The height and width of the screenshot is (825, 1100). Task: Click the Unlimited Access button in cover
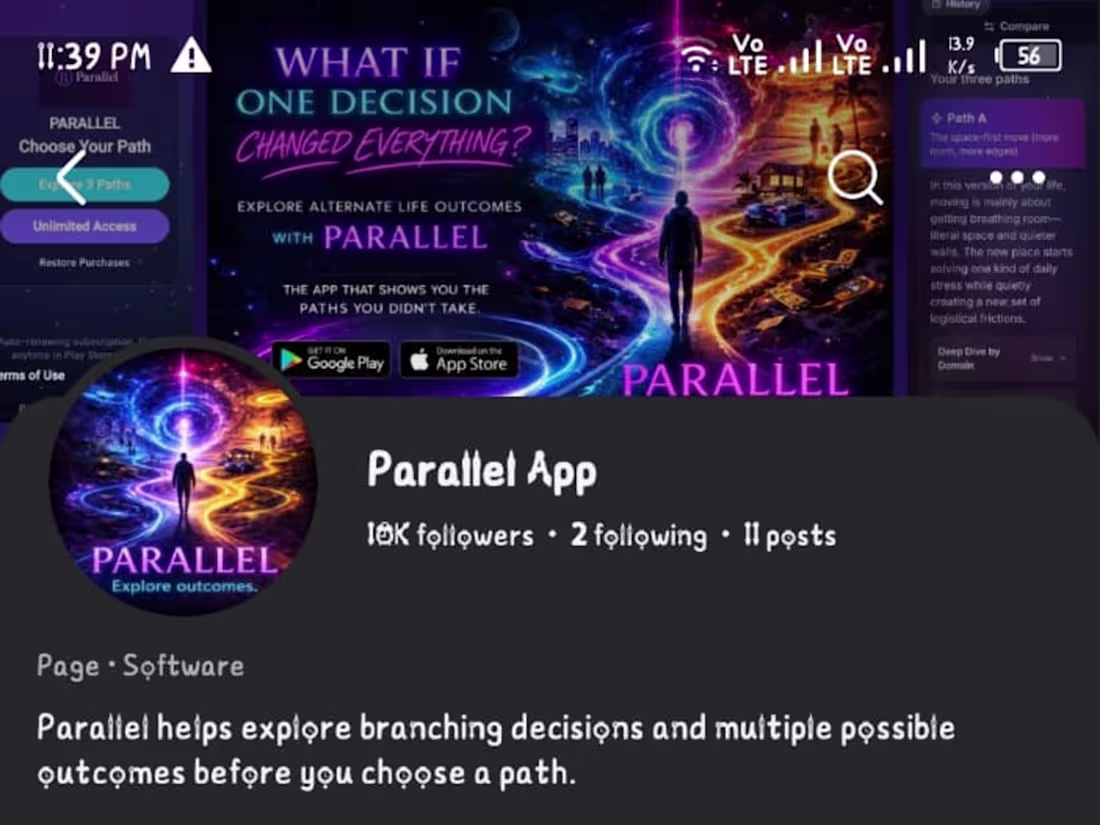pos(85,227)
